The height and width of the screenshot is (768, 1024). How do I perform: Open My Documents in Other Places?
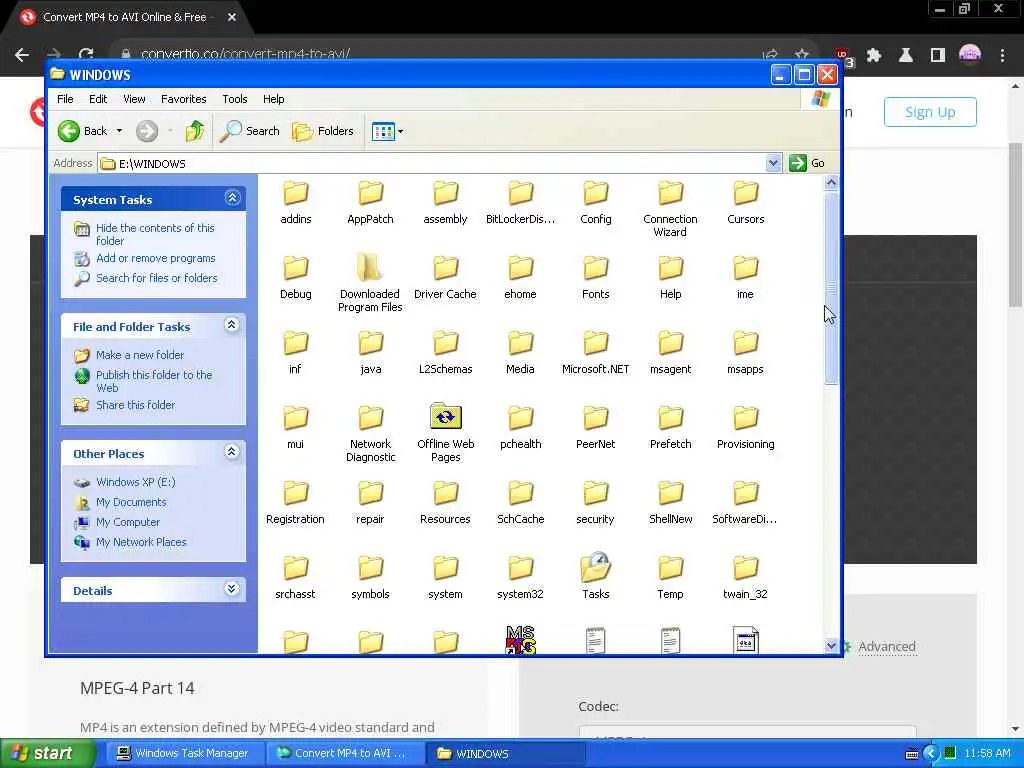tap(131, 502)
